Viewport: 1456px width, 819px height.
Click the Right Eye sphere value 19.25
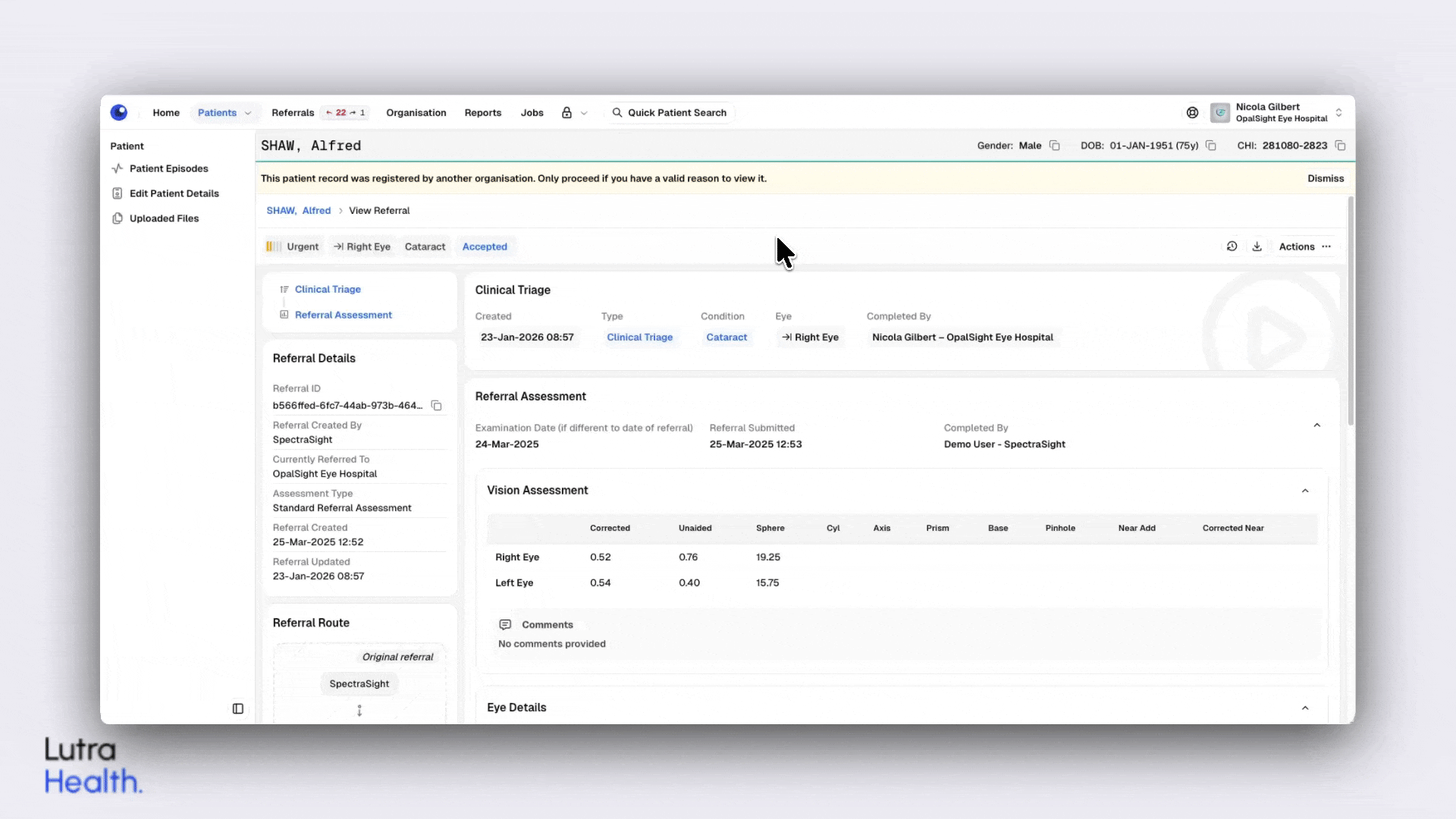coord(768,557)
